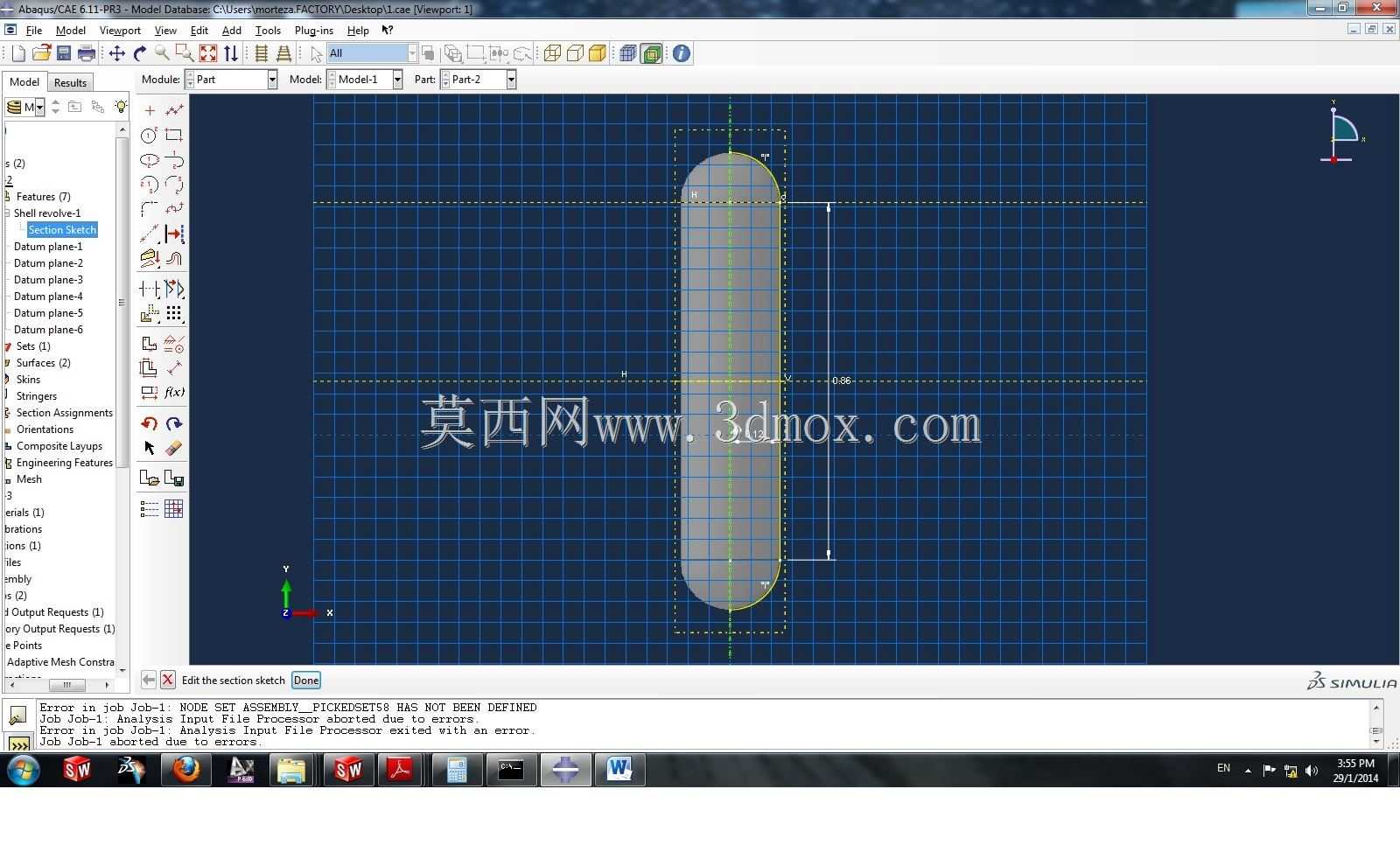Open Sketcher Options grid icon
The width and height of the screenshot is (1400, 845).
174,508
